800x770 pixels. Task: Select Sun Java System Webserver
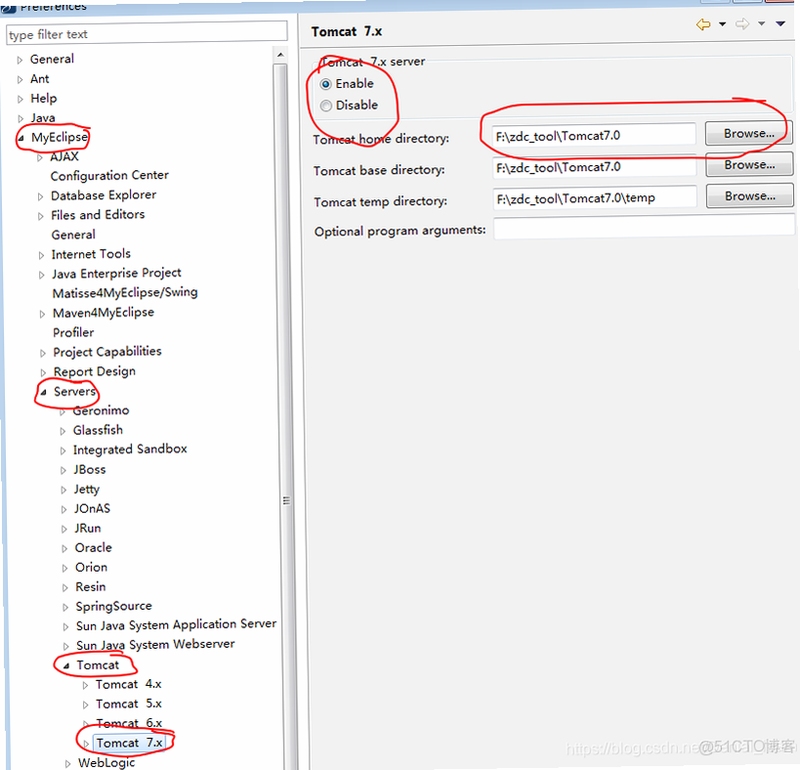(x=155, y=644)
